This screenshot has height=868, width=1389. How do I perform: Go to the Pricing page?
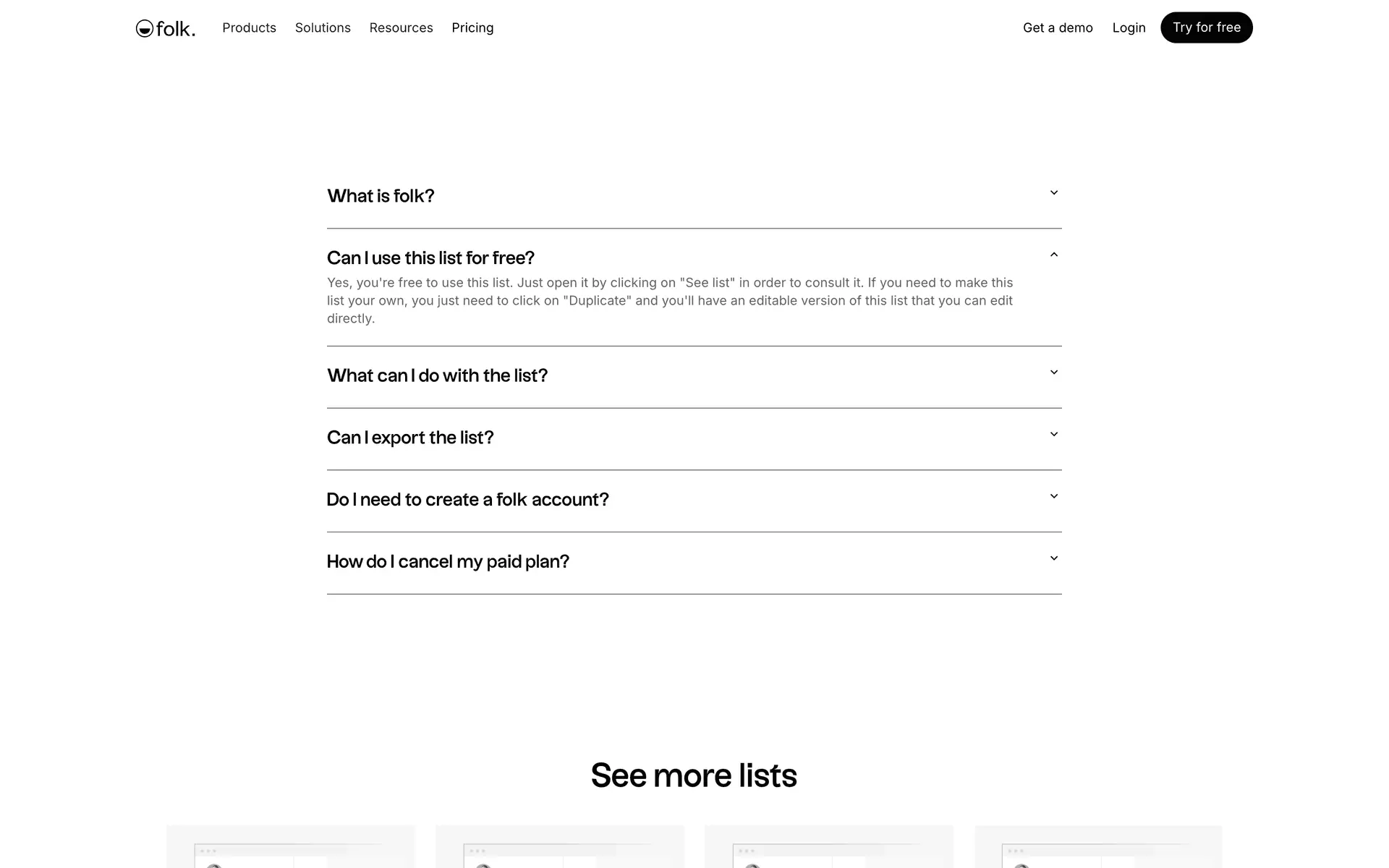tap(472, 27)
